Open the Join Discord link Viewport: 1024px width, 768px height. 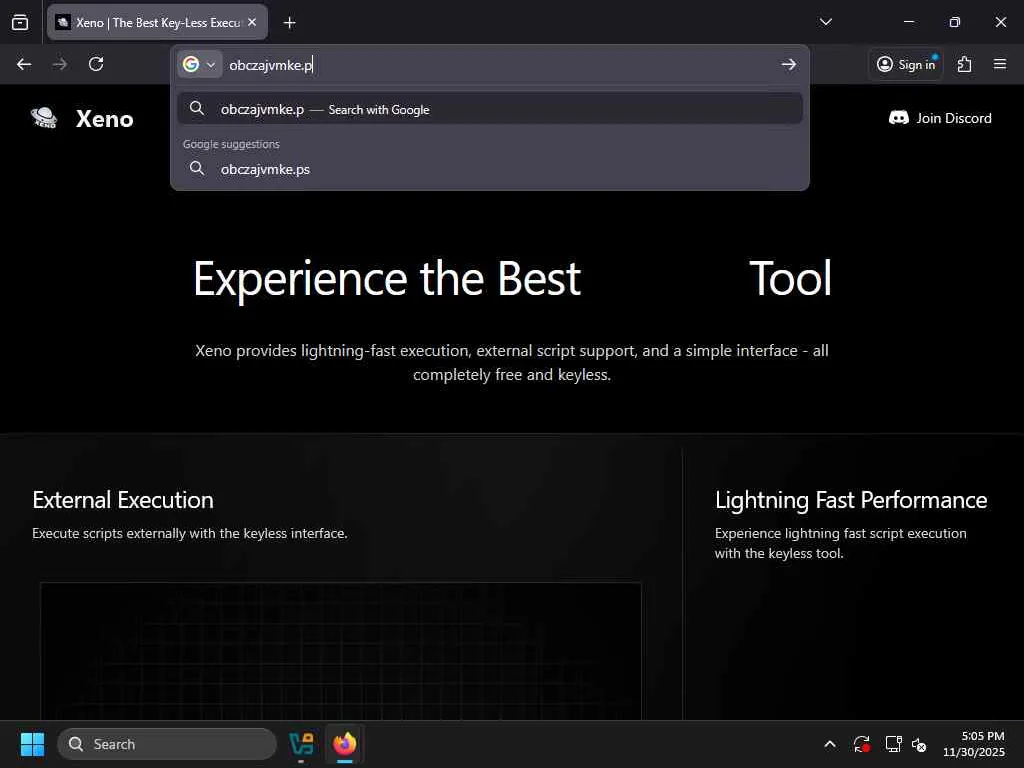940,118
